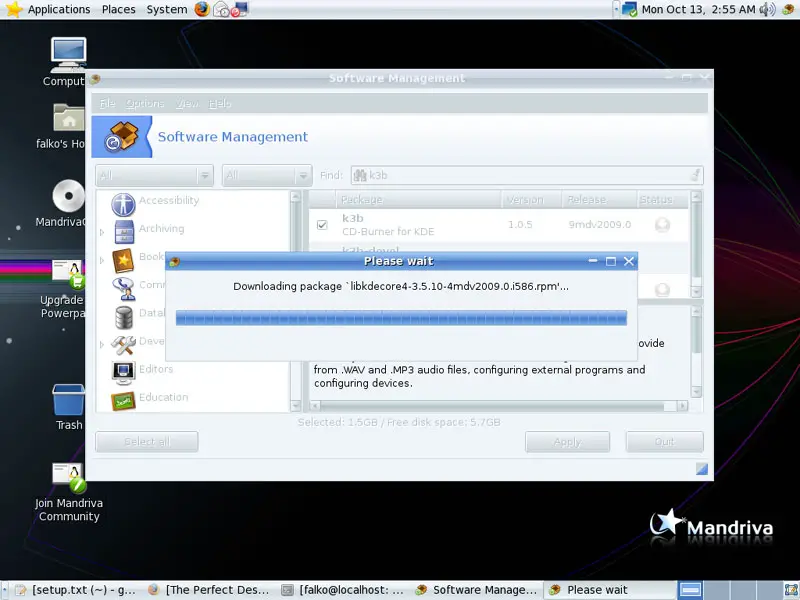
Task: Click the category list vertical scrollbar
Action: click(295, 301)
